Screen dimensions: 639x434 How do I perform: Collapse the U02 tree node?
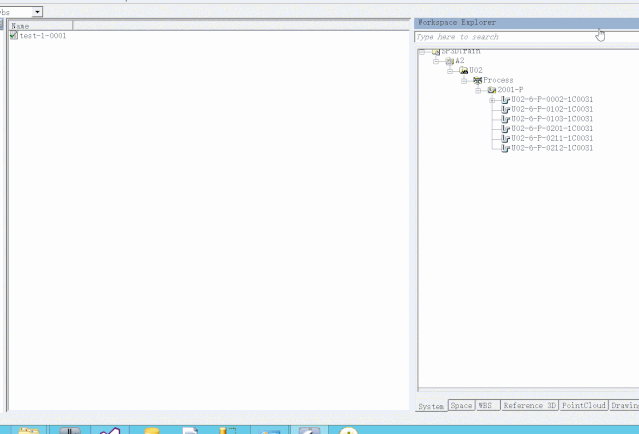pyautogui.click(x=450, y=71)
